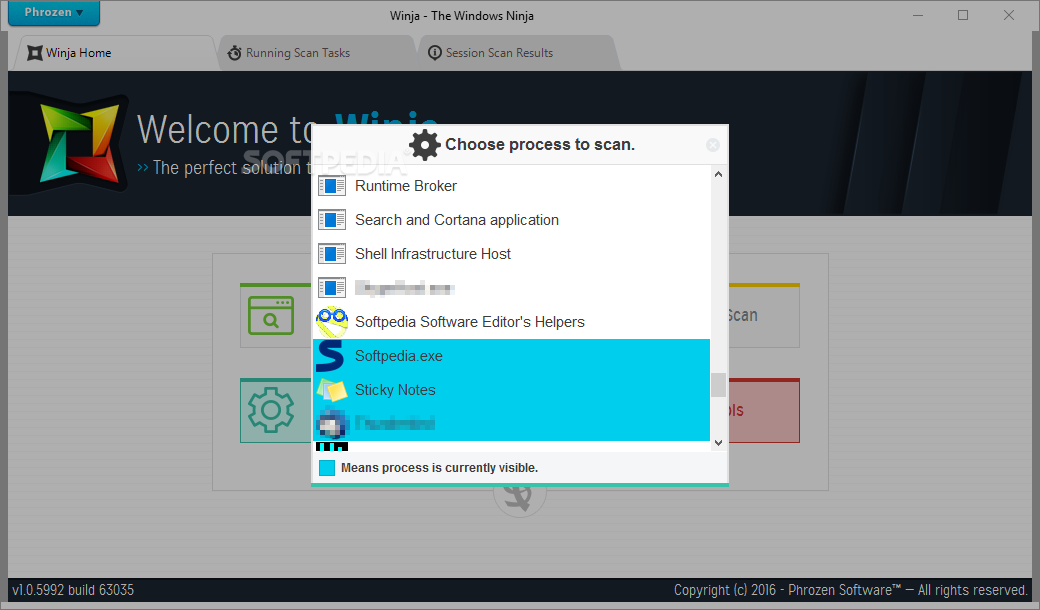Select Softpedia Software Editor's Helpers process
Screen dimensions: 1040x610
tap(511, 322)
